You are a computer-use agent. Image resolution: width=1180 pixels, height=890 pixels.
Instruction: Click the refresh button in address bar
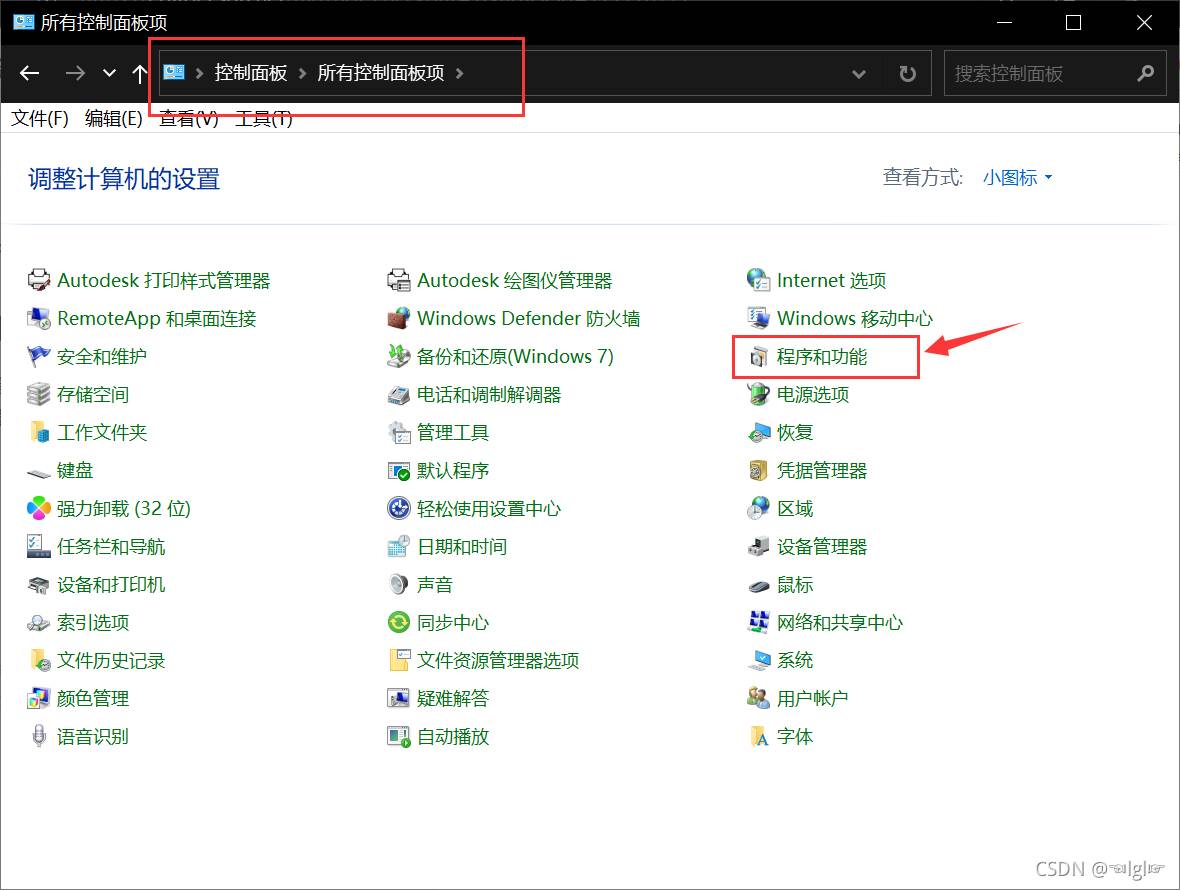[907, 73]
